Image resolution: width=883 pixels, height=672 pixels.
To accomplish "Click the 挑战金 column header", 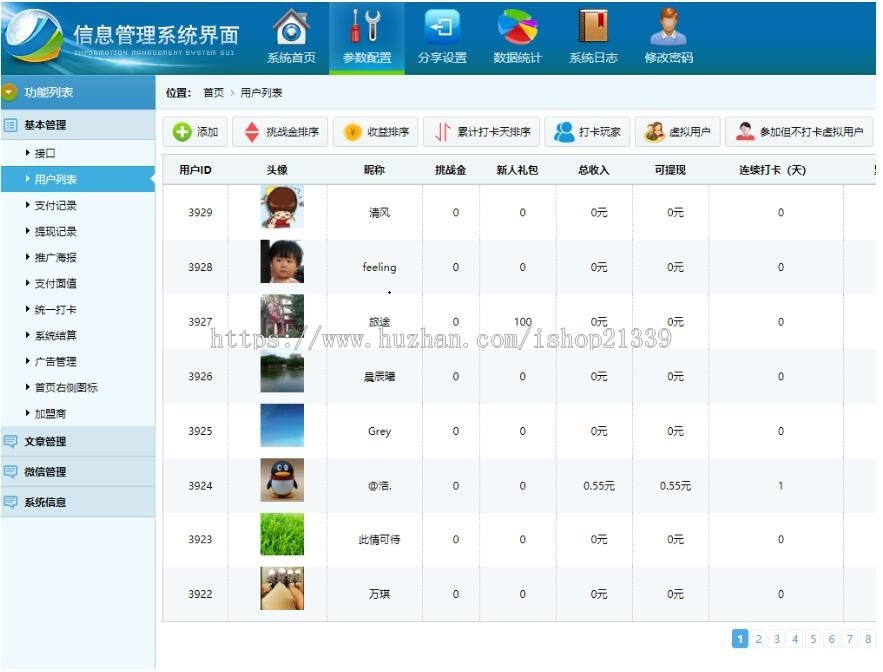I will pyautogui.click(x=451, y=170).
